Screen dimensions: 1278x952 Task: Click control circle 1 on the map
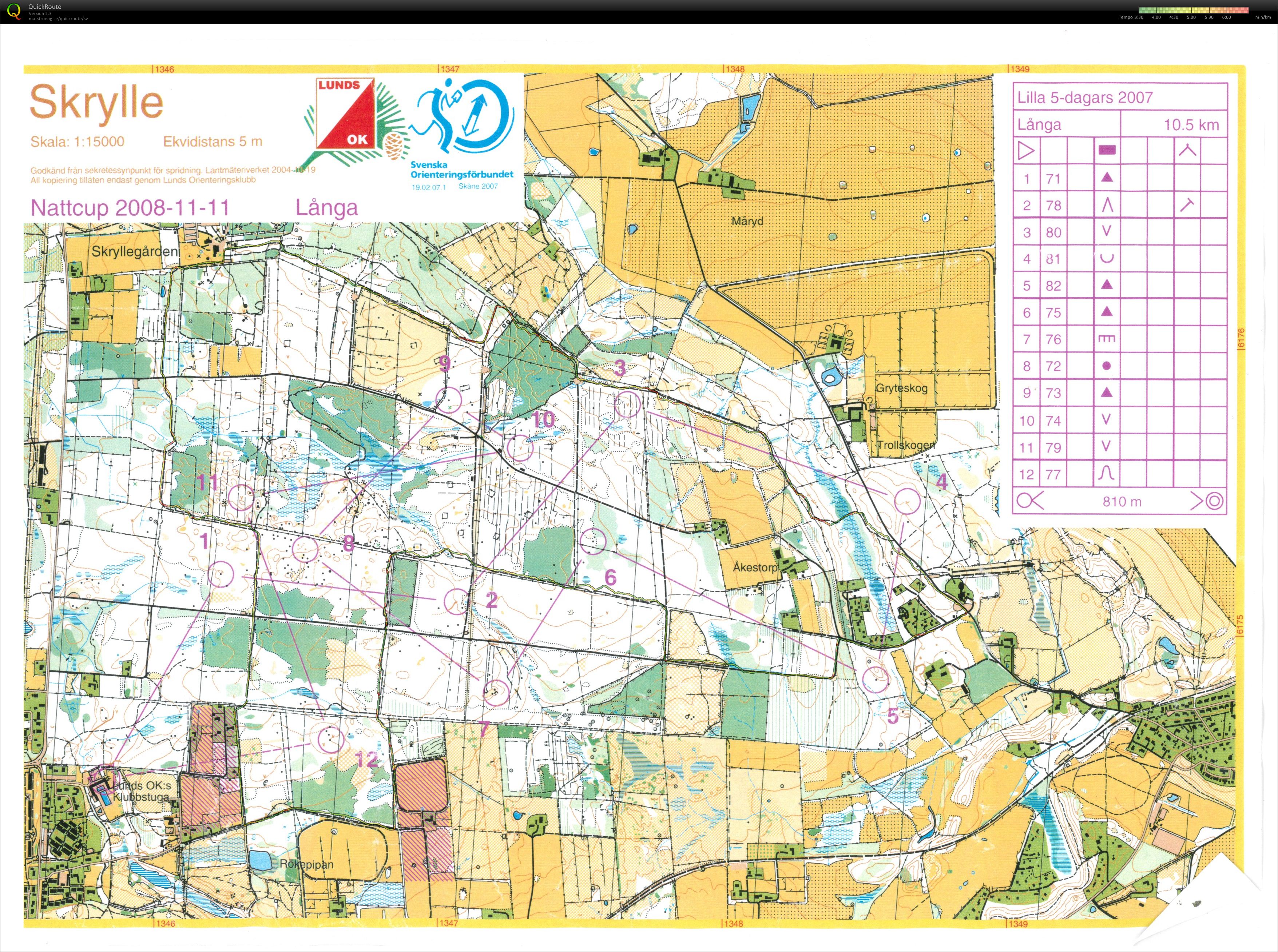tap(220, 574)
